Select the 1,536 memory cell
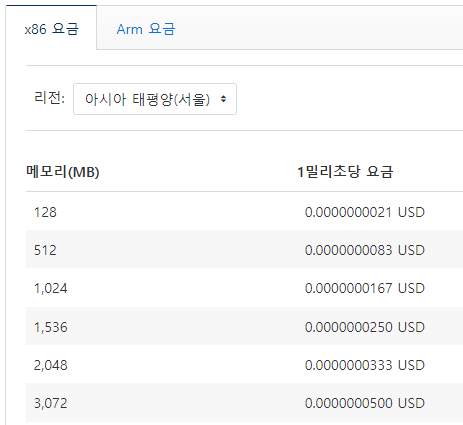Viewport: 463px width, 425px height. (x=51, y=327)
